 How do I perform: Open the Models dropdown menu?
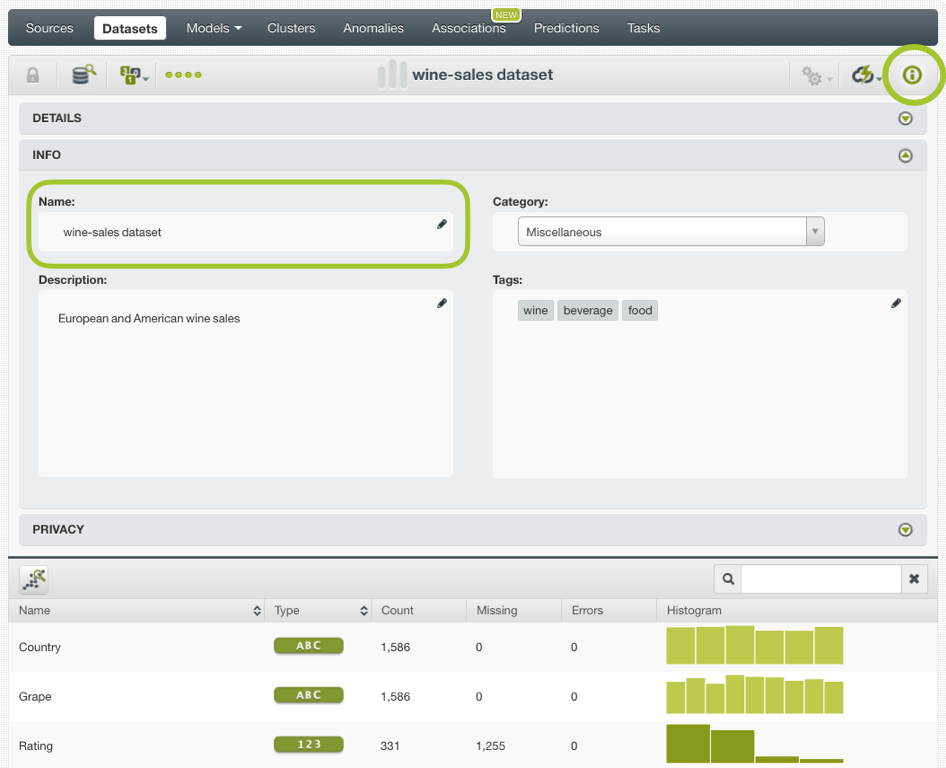coord(214,28)
